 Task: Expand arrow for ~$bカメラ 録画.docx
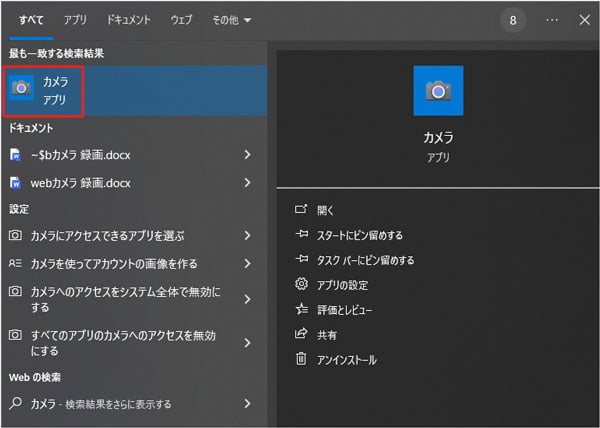coord(248,155)
